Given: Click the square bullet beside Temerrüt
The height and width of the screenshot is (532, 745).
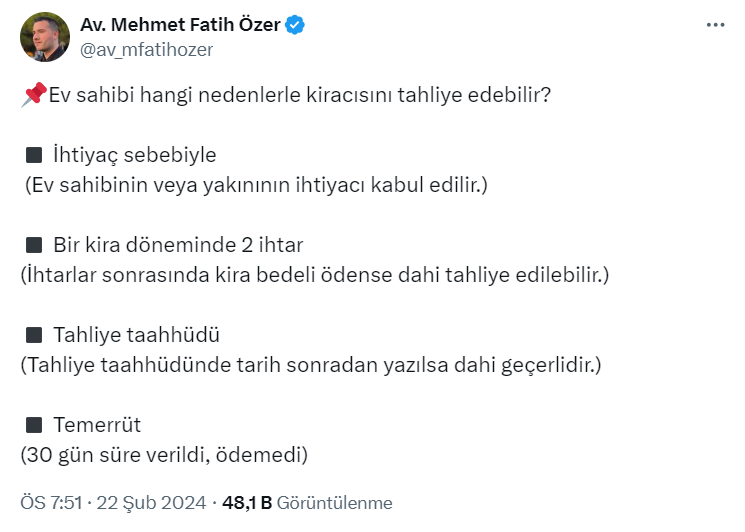Looking at the screenshot, I should point(34,425).
